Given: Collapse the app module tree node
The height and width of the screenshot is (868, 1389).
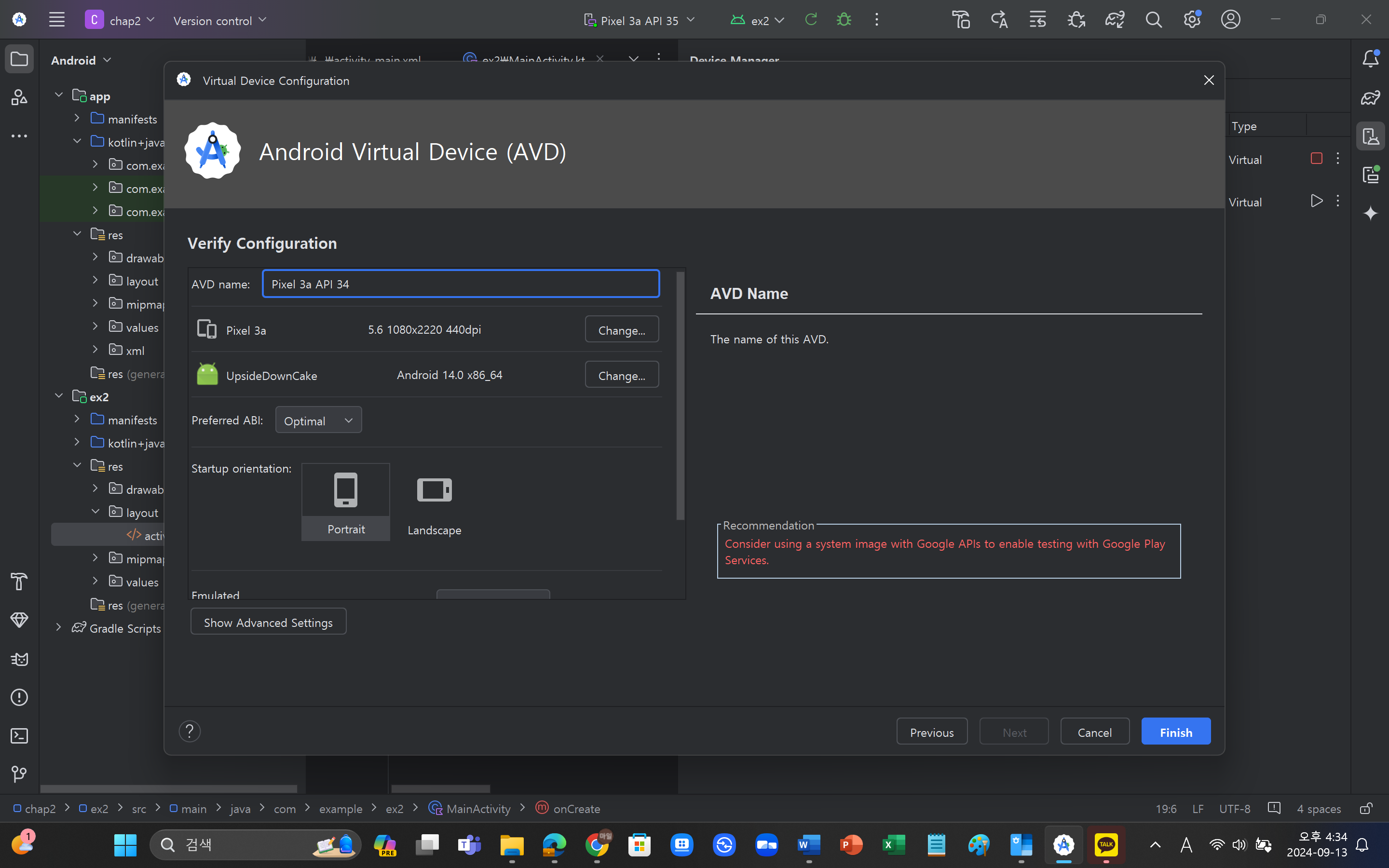Looking at the screenshot, I should tap(58, 95).
